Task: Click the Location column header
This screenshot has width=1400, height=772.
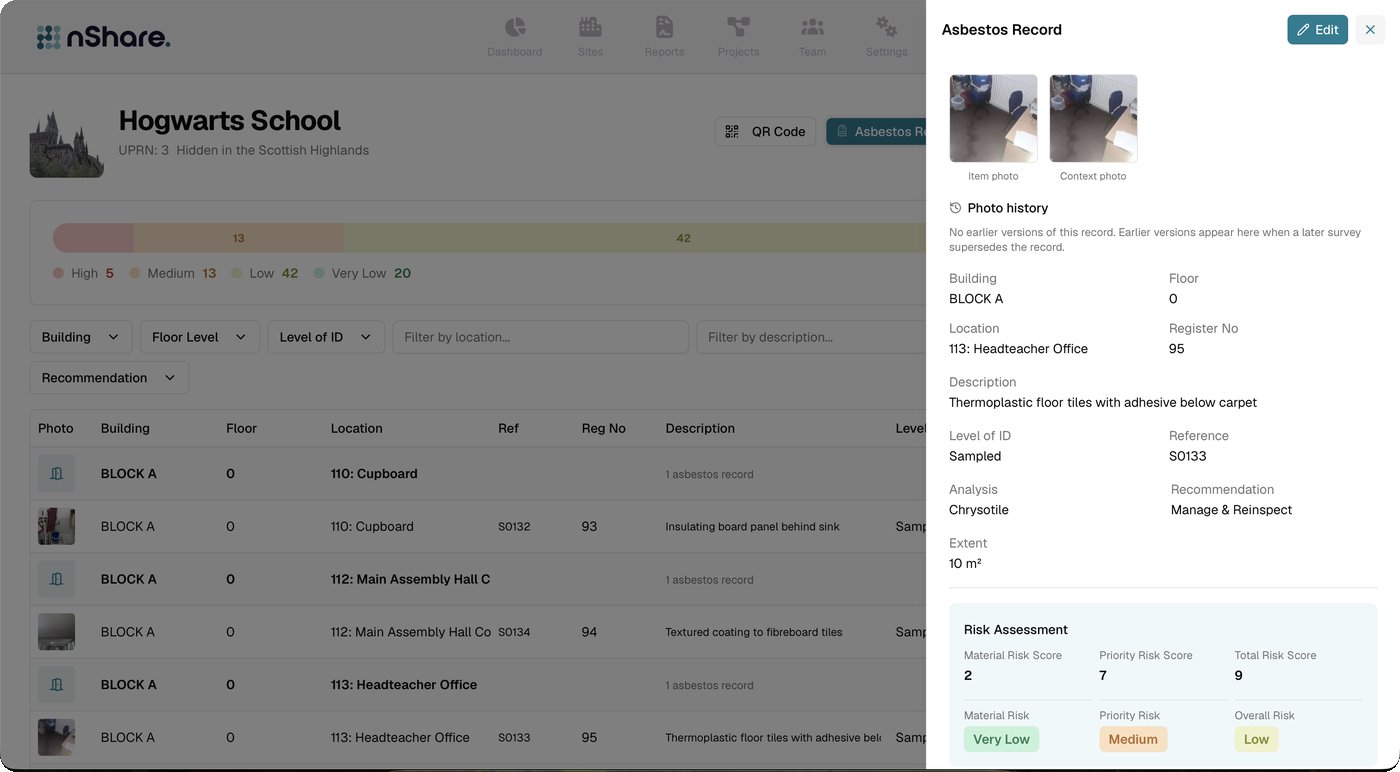Action: [x=357, y=428]
